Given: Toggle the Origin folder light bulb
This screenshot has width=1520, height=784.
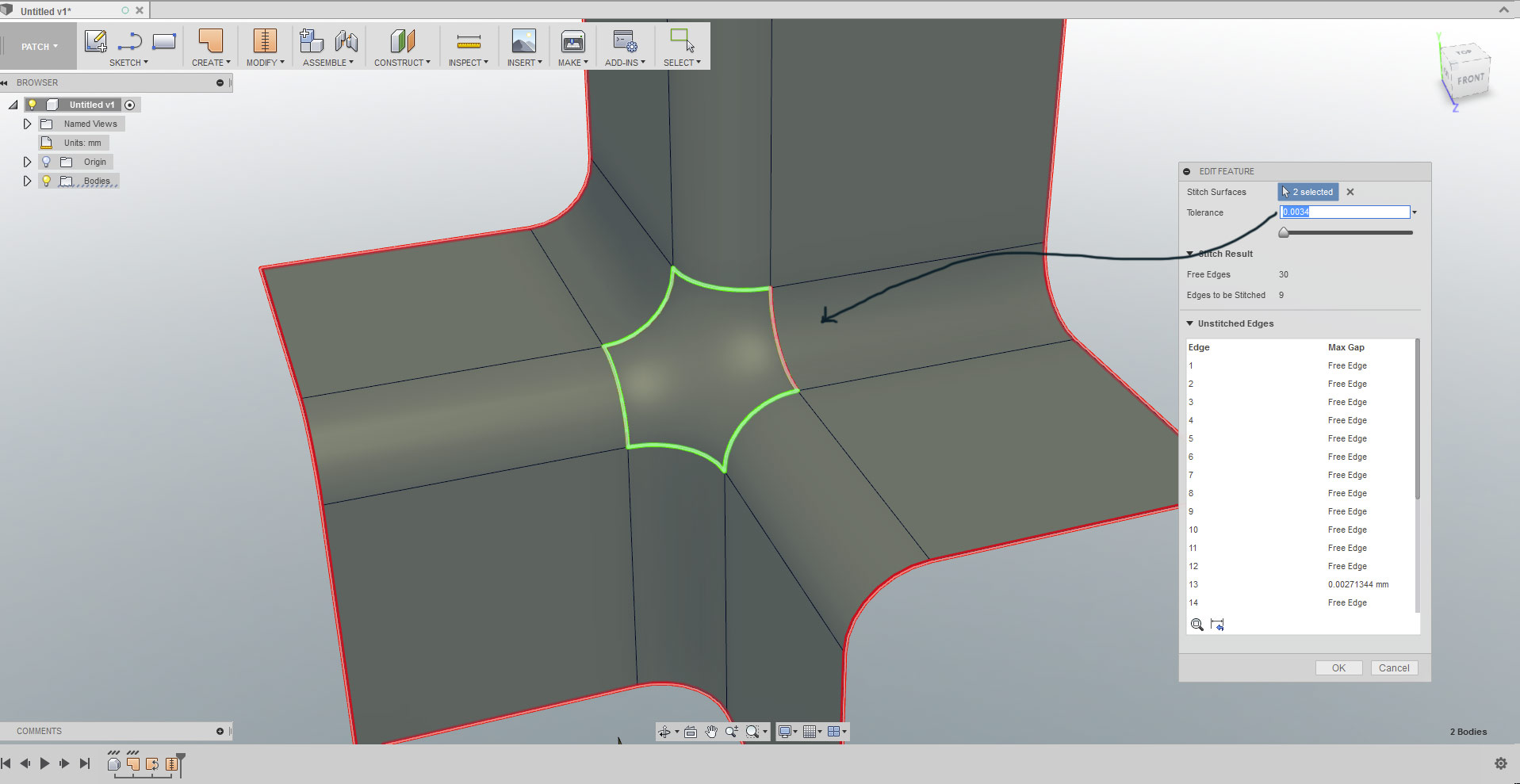Looking at the screenshot, I should click(x=47, y=161).
